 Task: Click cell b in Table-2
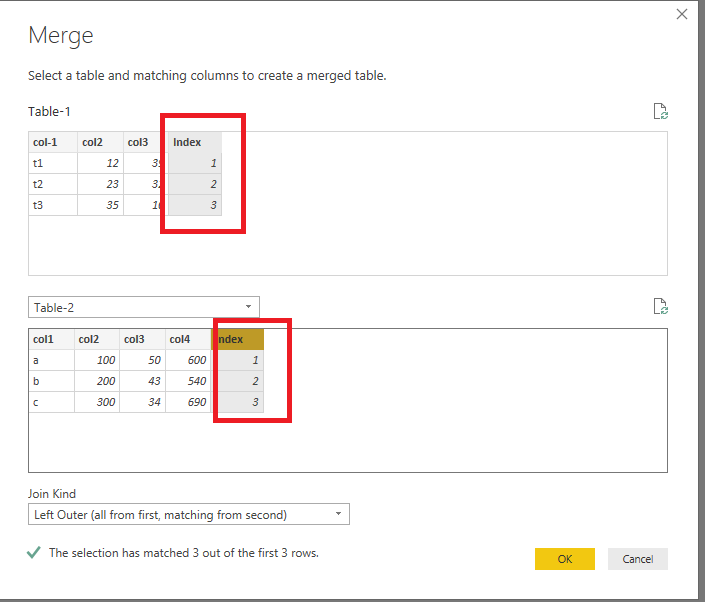pos(51,381)
